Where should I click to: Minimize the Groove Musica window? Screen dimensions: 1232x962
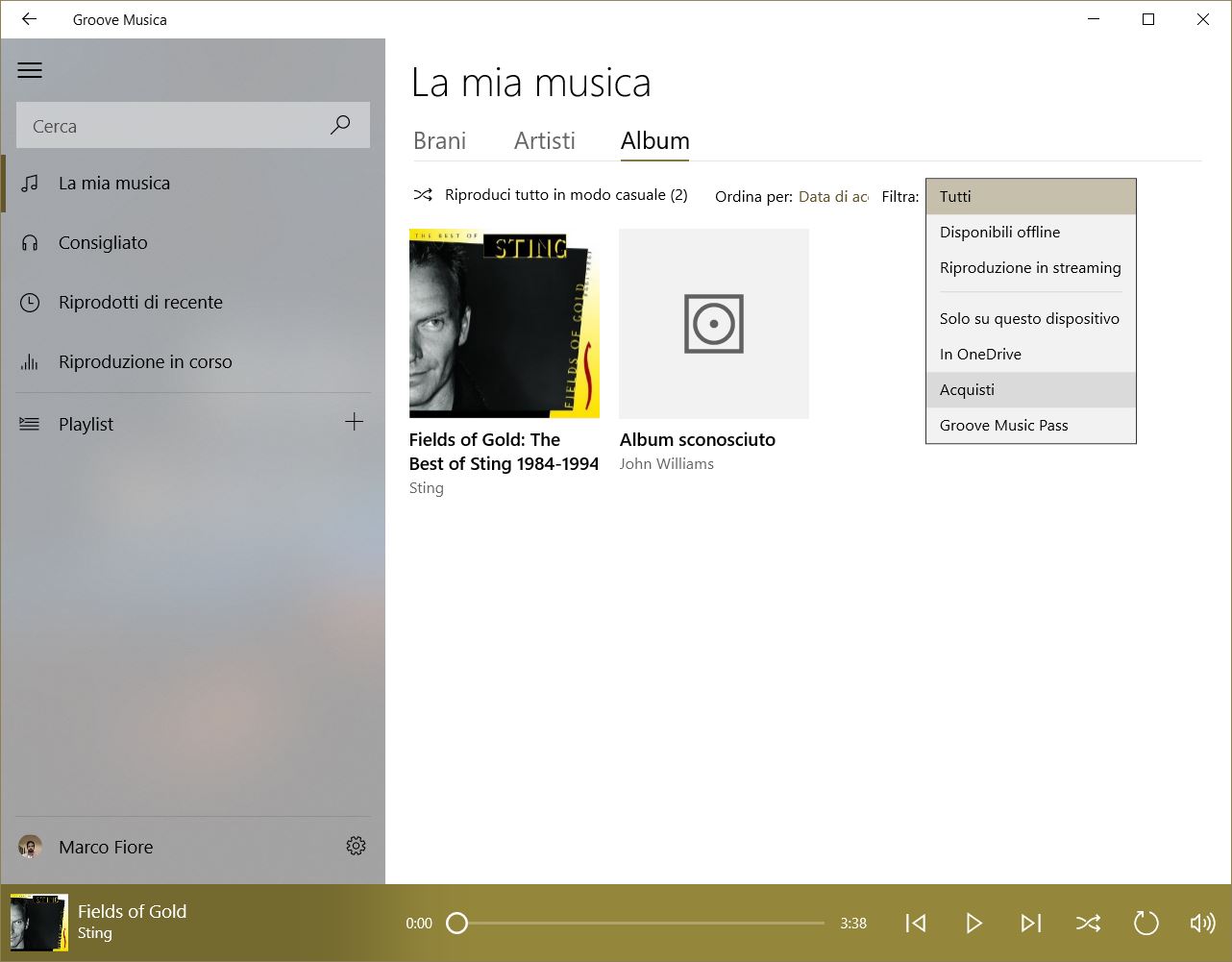[x=1094, y=19]
